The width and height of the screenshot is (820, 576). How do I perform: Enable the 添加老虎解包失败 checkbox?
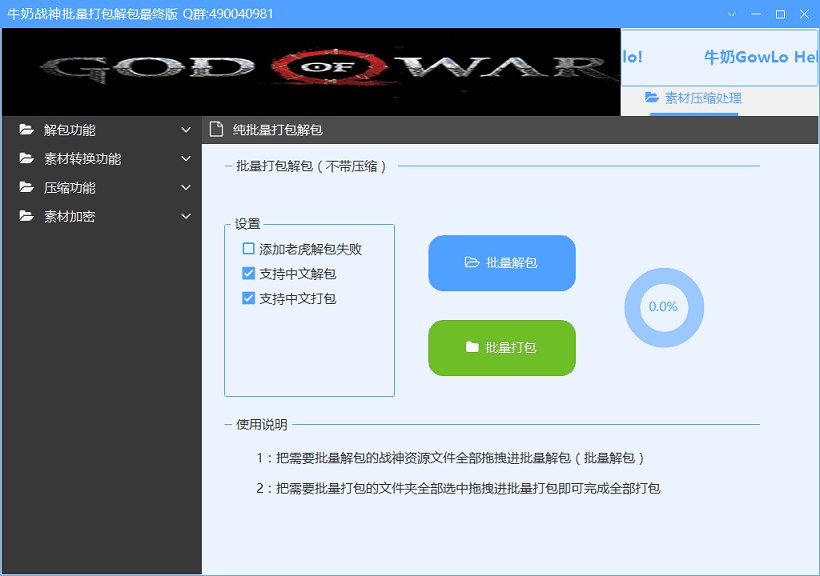pos(248,249)
